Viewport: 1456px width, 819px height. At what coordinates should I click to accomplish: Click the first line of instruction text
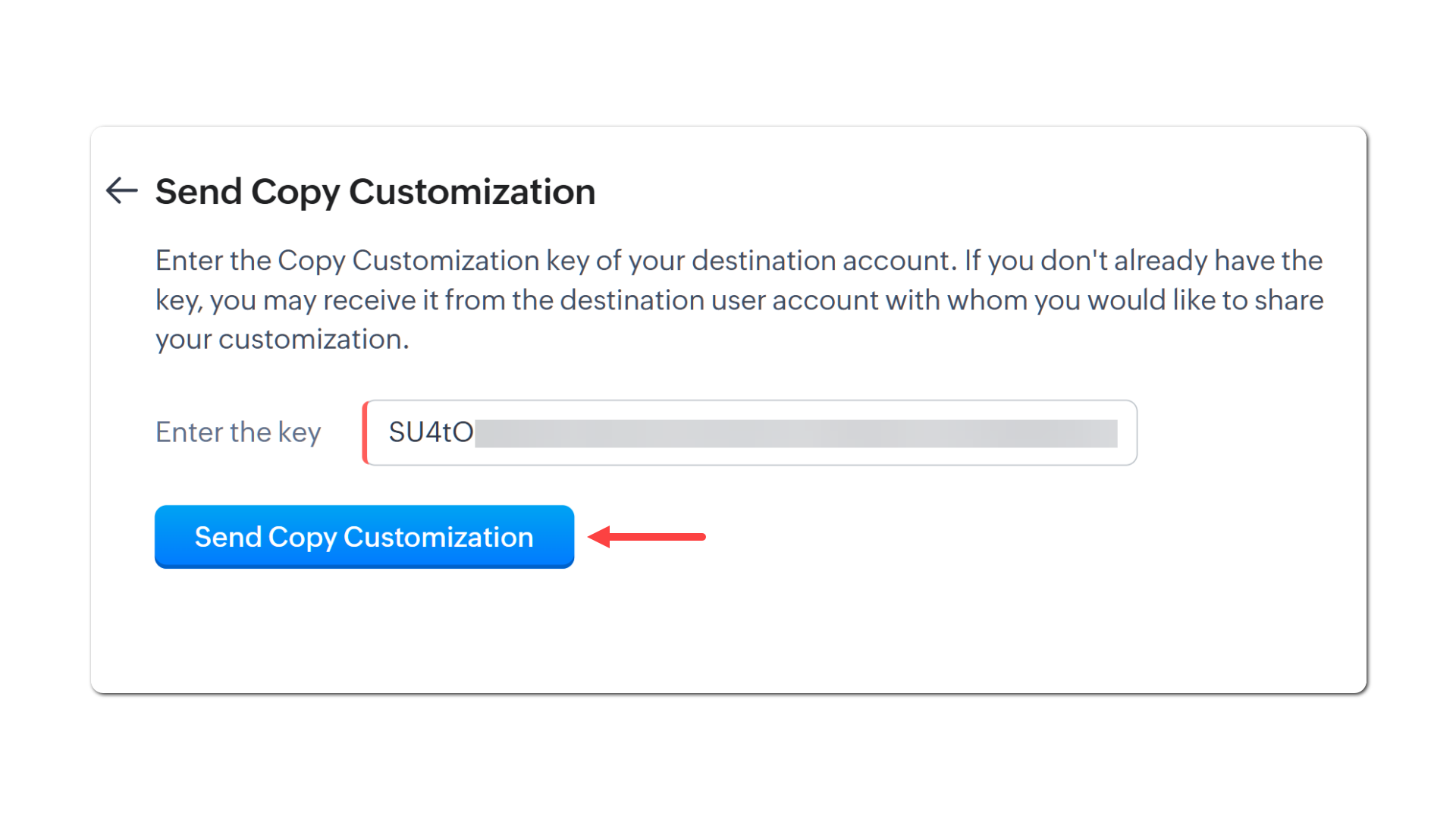coord(739,261)
